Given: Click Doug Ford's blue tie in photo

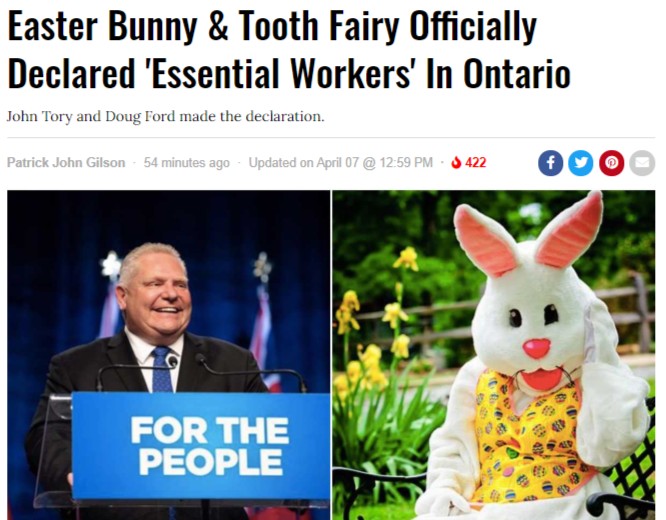Looking at the screenshot, I should pyautogui.click(x=162, y=370).
